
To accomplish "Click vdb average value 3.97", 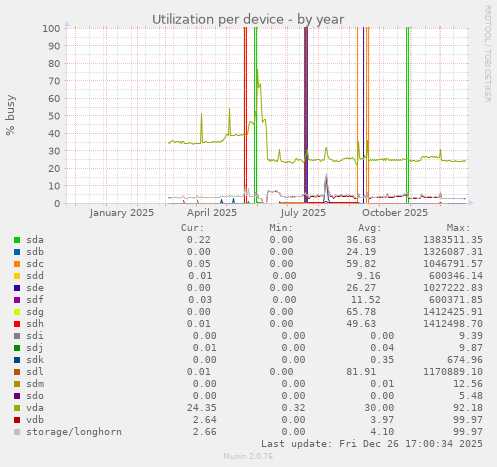I will [x=382, y=420].
